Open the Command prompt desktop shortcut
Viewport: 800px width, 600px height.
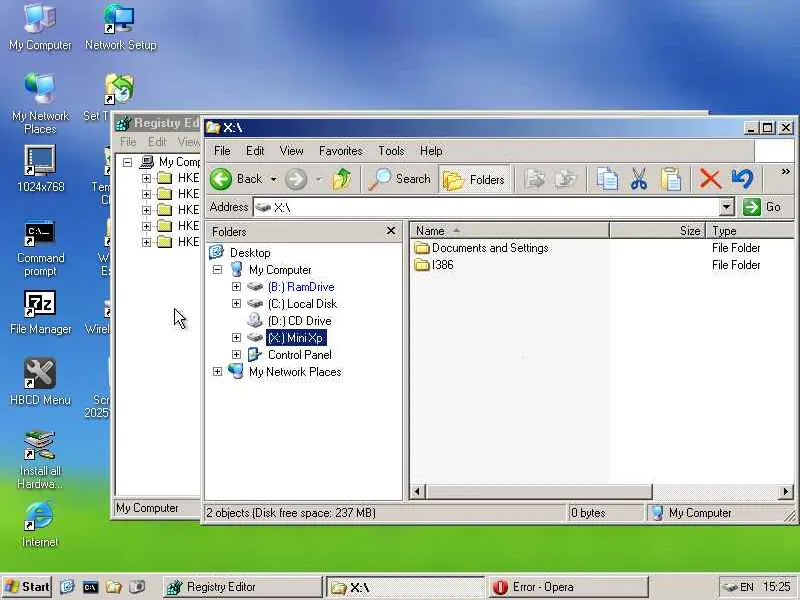coord(40,248)
